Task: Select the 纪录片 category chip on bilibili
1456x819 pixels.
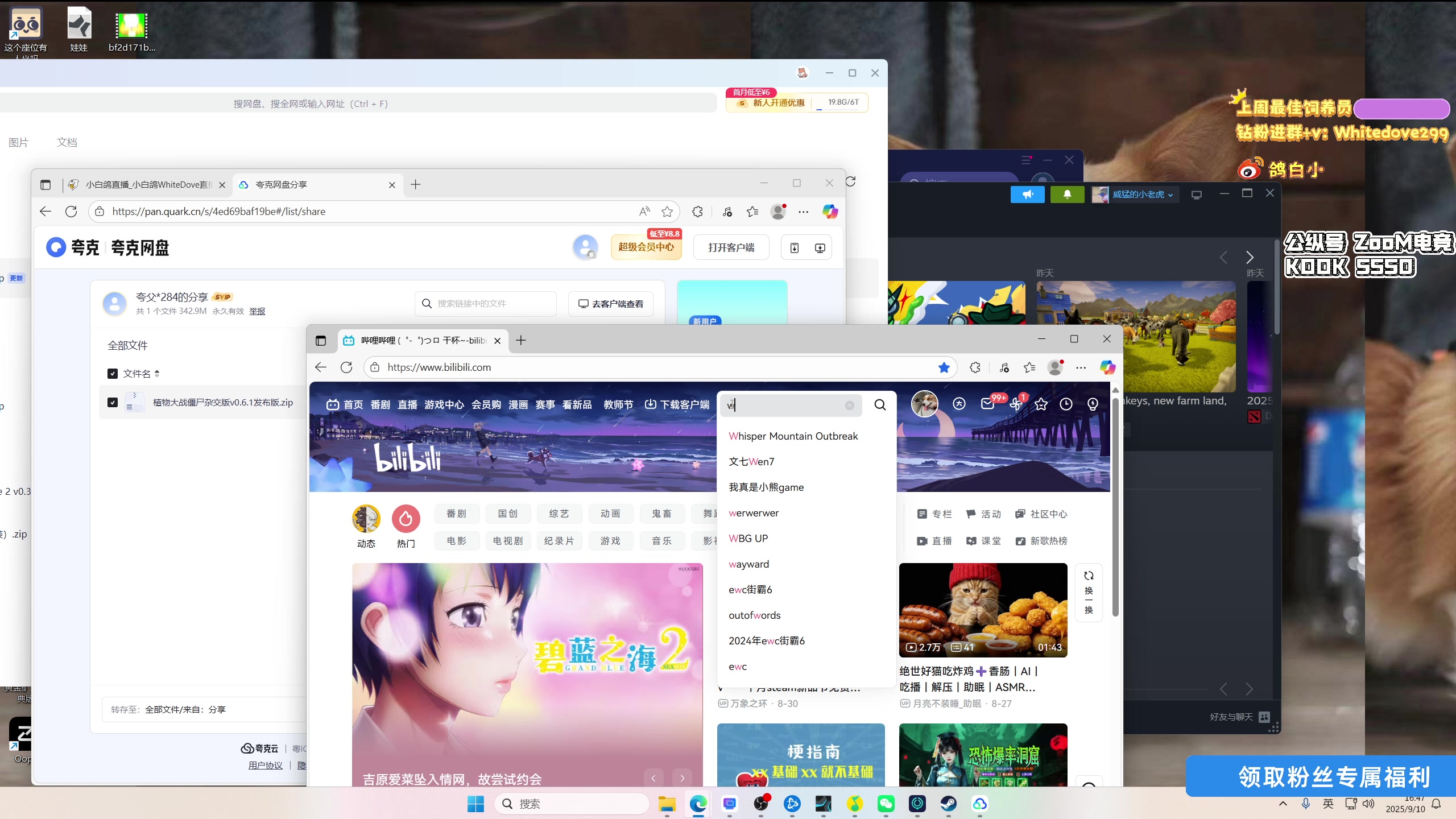Action: (x=559, y=541)
